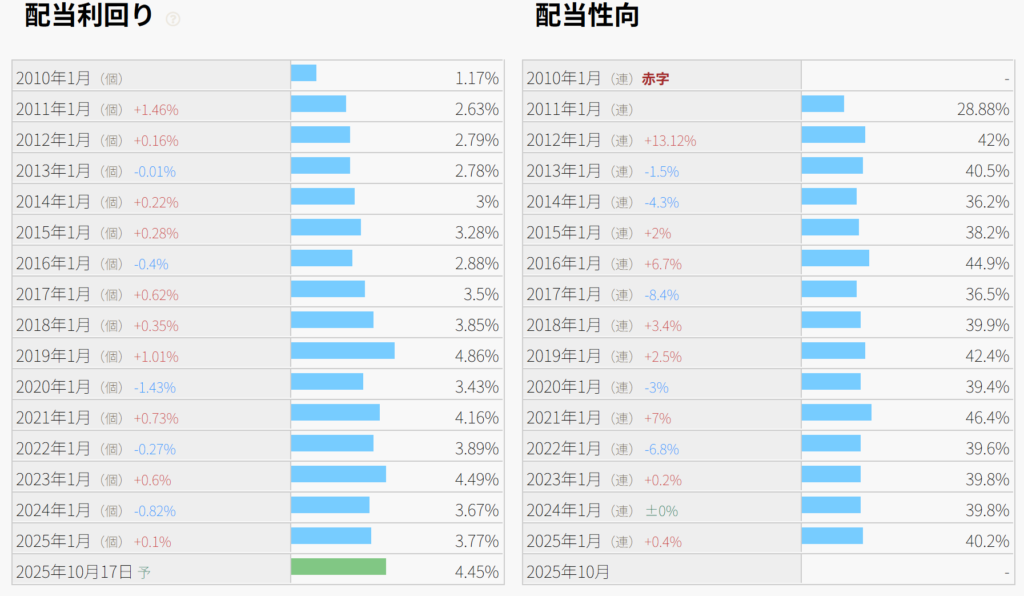This screenshot has width=1024, height=596.
Task: Click the red 赤字 label for 2010年1月
Action: [655, 78]
